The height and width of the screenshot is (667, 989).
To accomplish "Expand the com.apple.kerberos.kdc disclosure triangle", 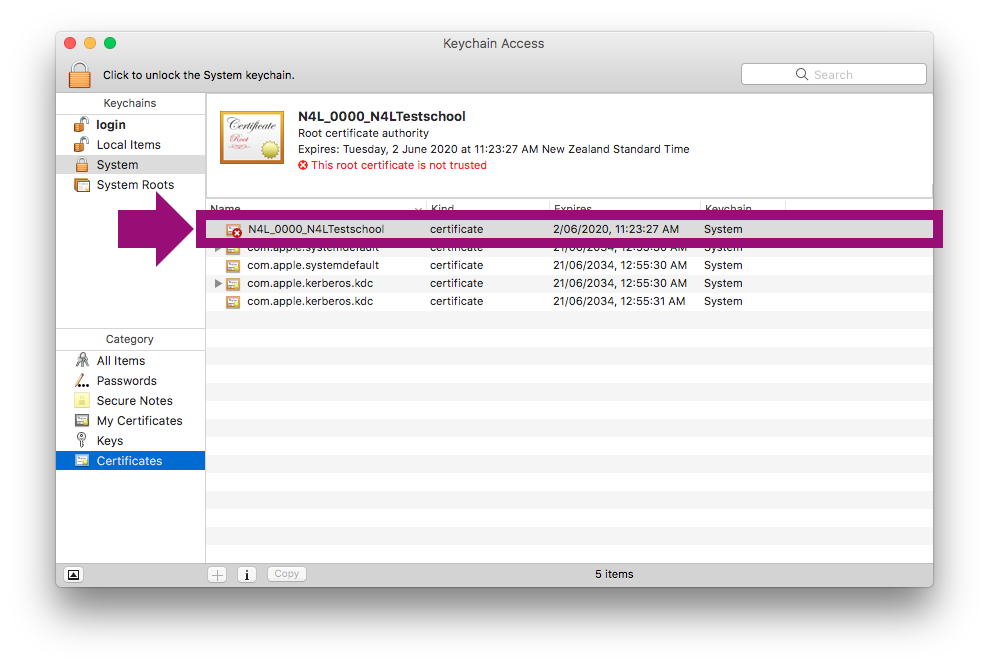I will 219,284.
